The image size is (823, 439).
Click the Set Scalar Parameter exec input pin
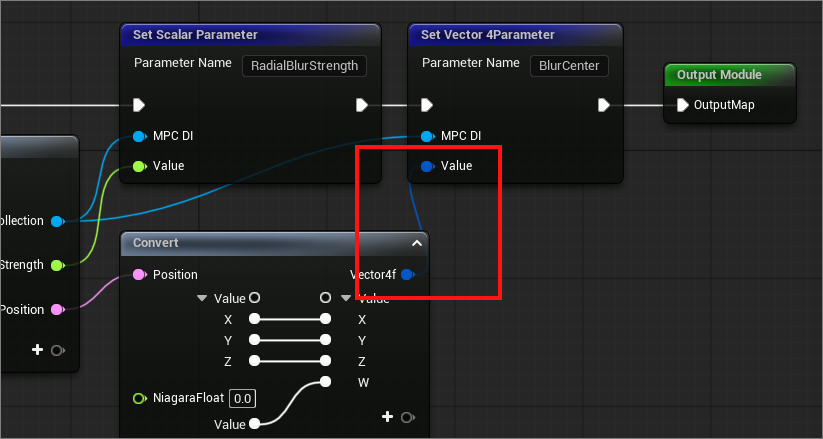139,105
